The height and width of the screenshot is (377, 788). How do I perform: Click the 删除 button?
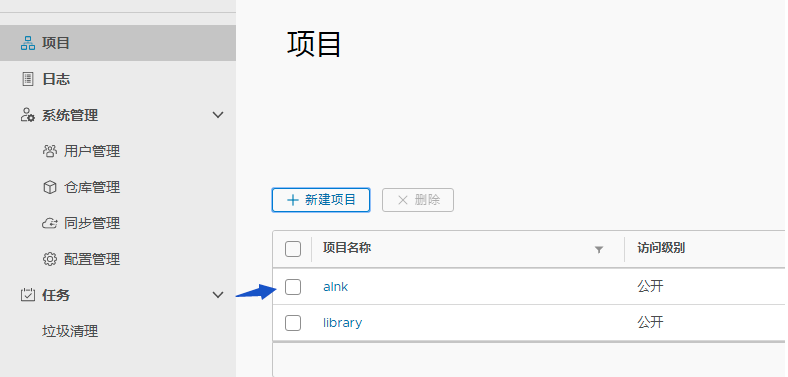418,200
